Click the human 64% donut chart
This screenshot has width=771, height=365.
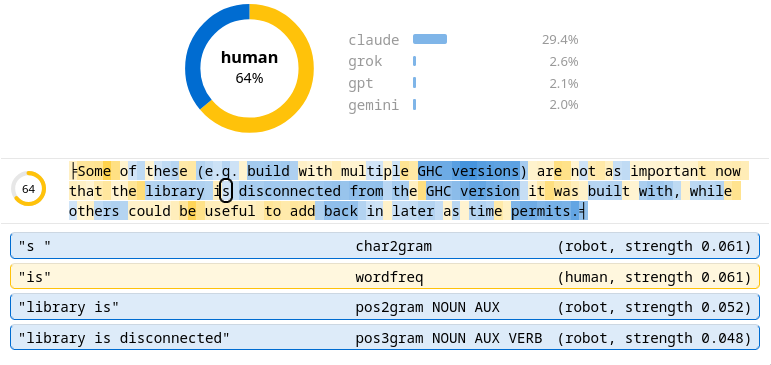249,68
